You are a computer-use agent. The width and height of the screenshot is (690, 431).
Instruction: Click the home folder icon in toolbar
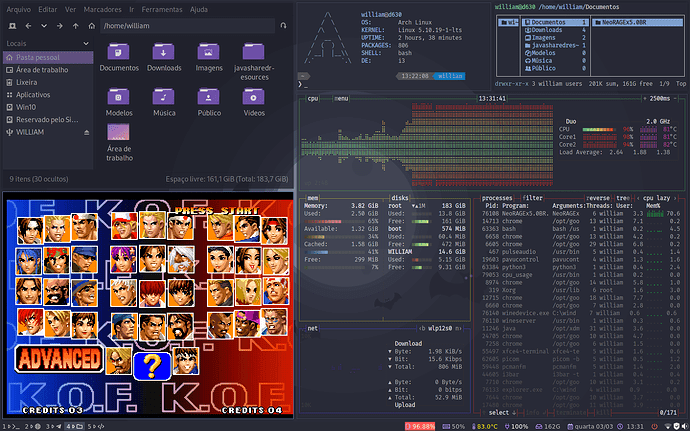tap(92, 26)
